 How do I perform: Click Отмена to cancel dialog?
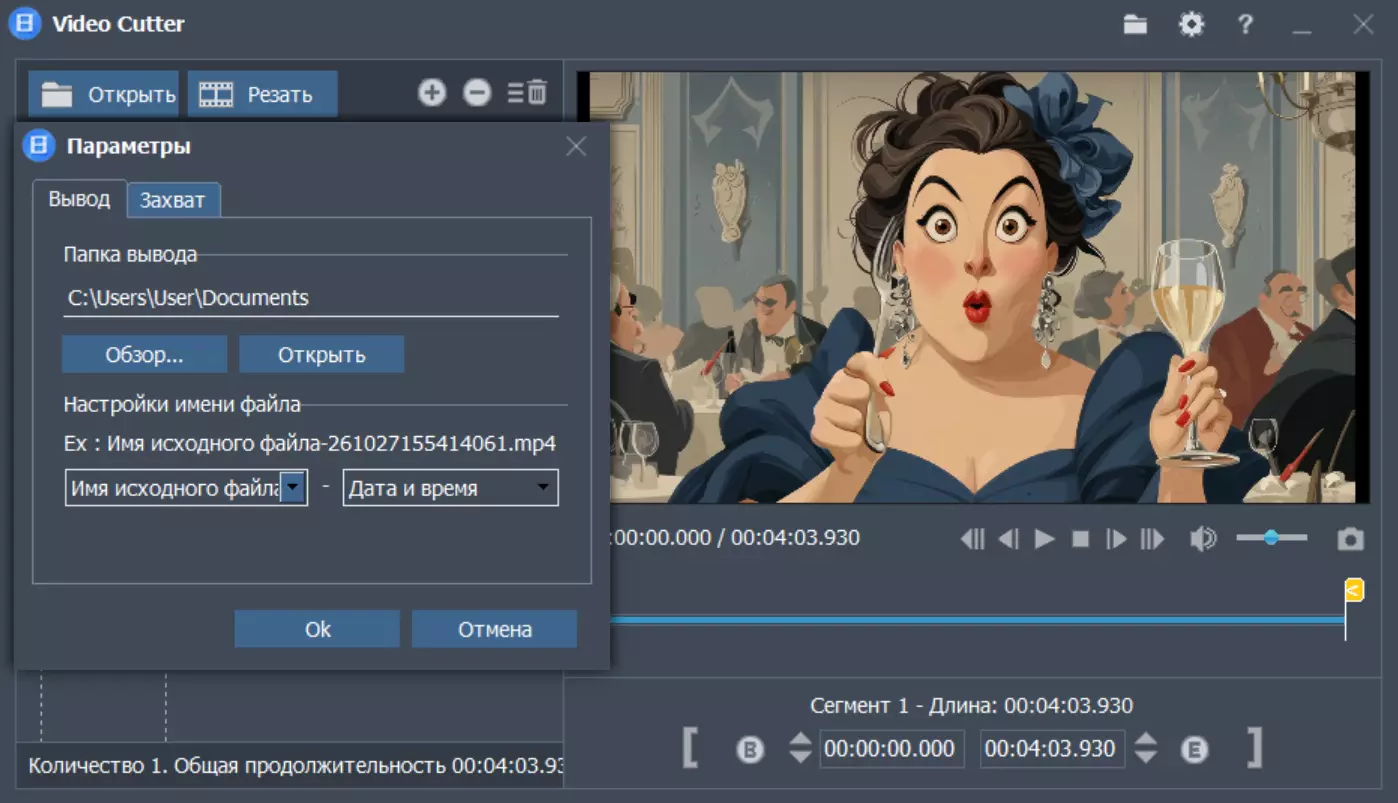(495, 629)
